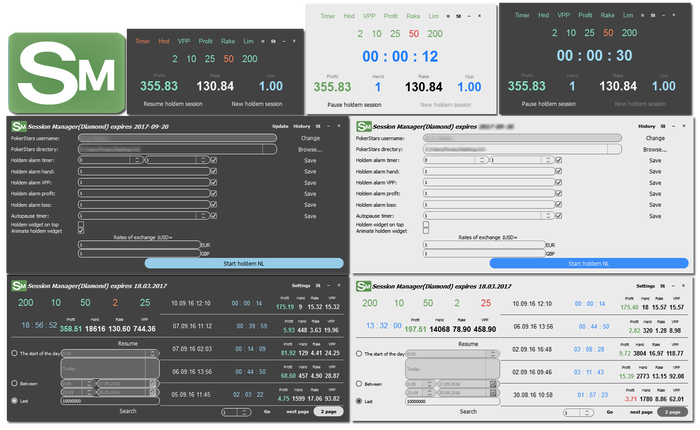Toggle Holdem alarm hand checkbox in dark settings
Image resolution: width=700 pixels, height=430 pixels.
(x=214, y=171)
